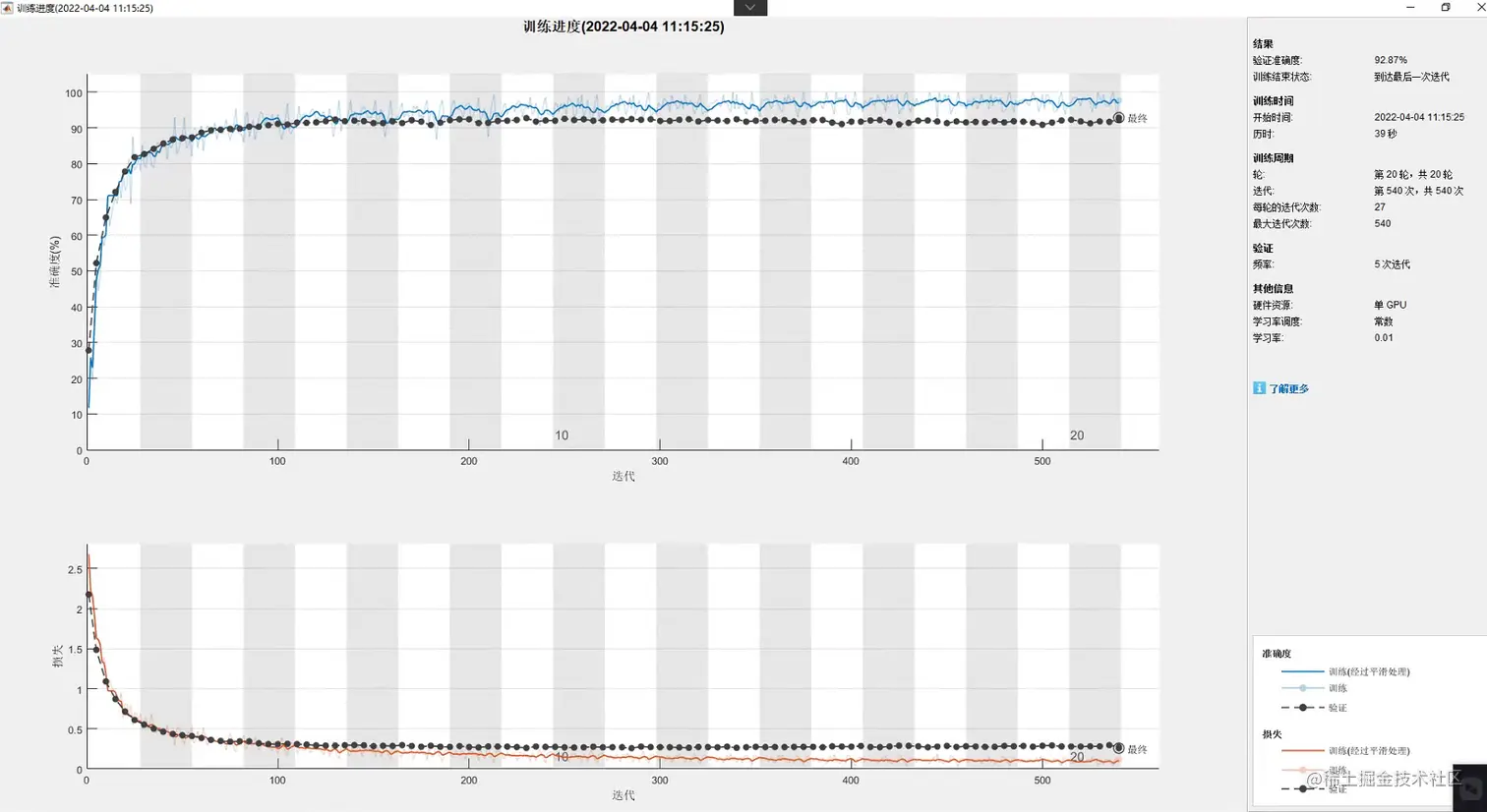Click the 准确度(%) y-axis label
Screen dimensions: 1487x812
(x=55, y=261)
